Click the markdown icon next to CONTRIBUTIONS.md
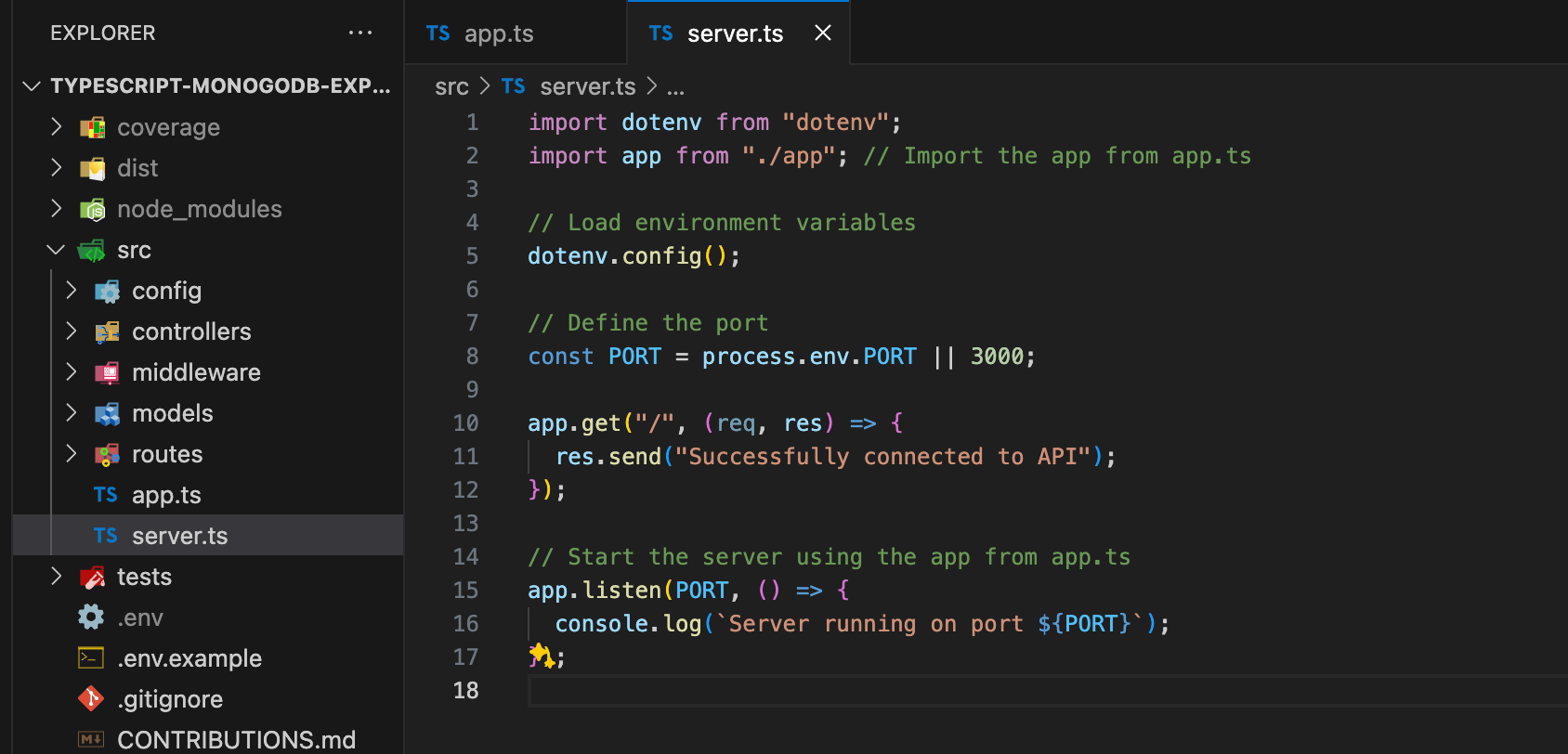Viewport: 1568px width, 754px height. point(91,739)
